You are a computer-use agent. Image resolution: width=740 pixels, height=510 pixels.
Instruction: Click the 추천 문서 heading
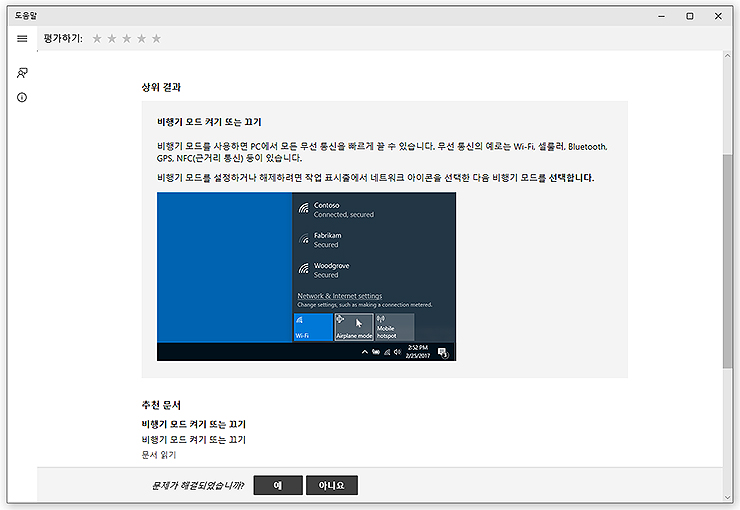click(161, 405)
